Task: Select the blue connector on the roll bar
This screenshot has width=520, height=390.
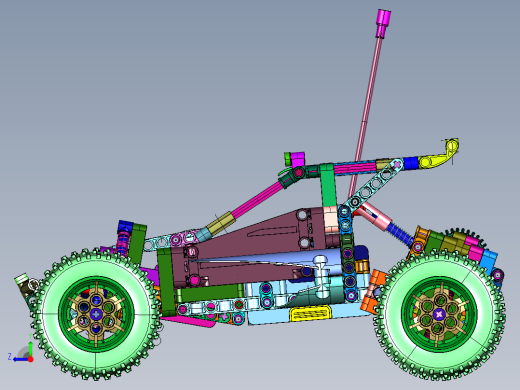Action: 411,163
